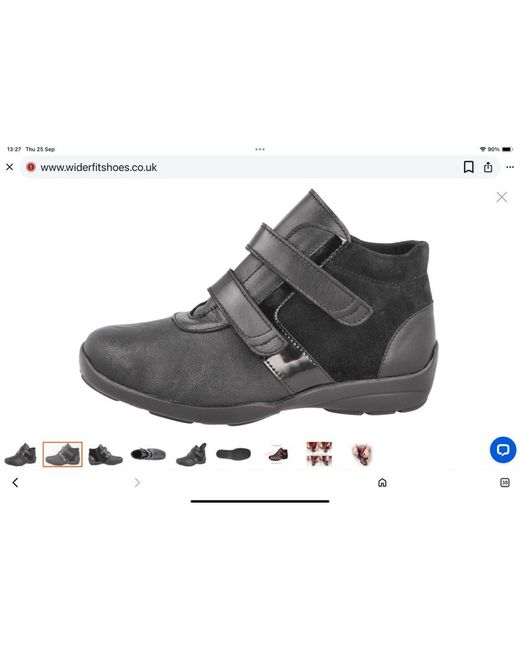The image size is (520, 650).
Task: Open the four-photo collage thumbnail
Action: 319,454
